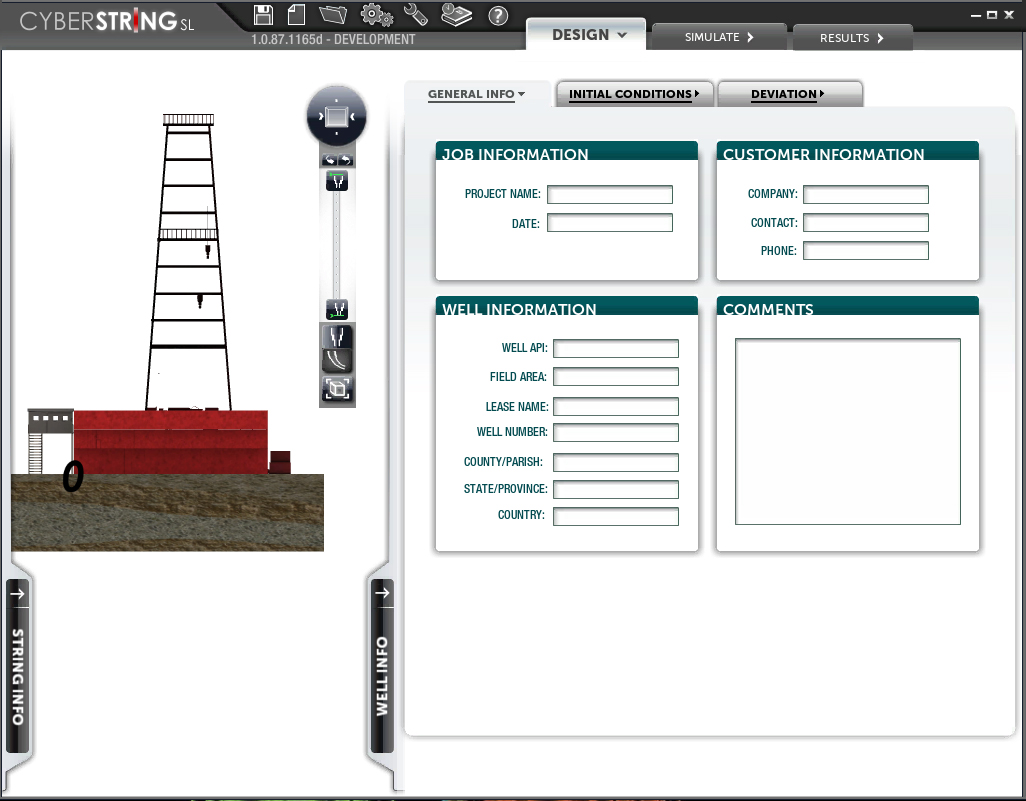
Task: Expand the WELL INFO side panel
Action: point(382,666)
